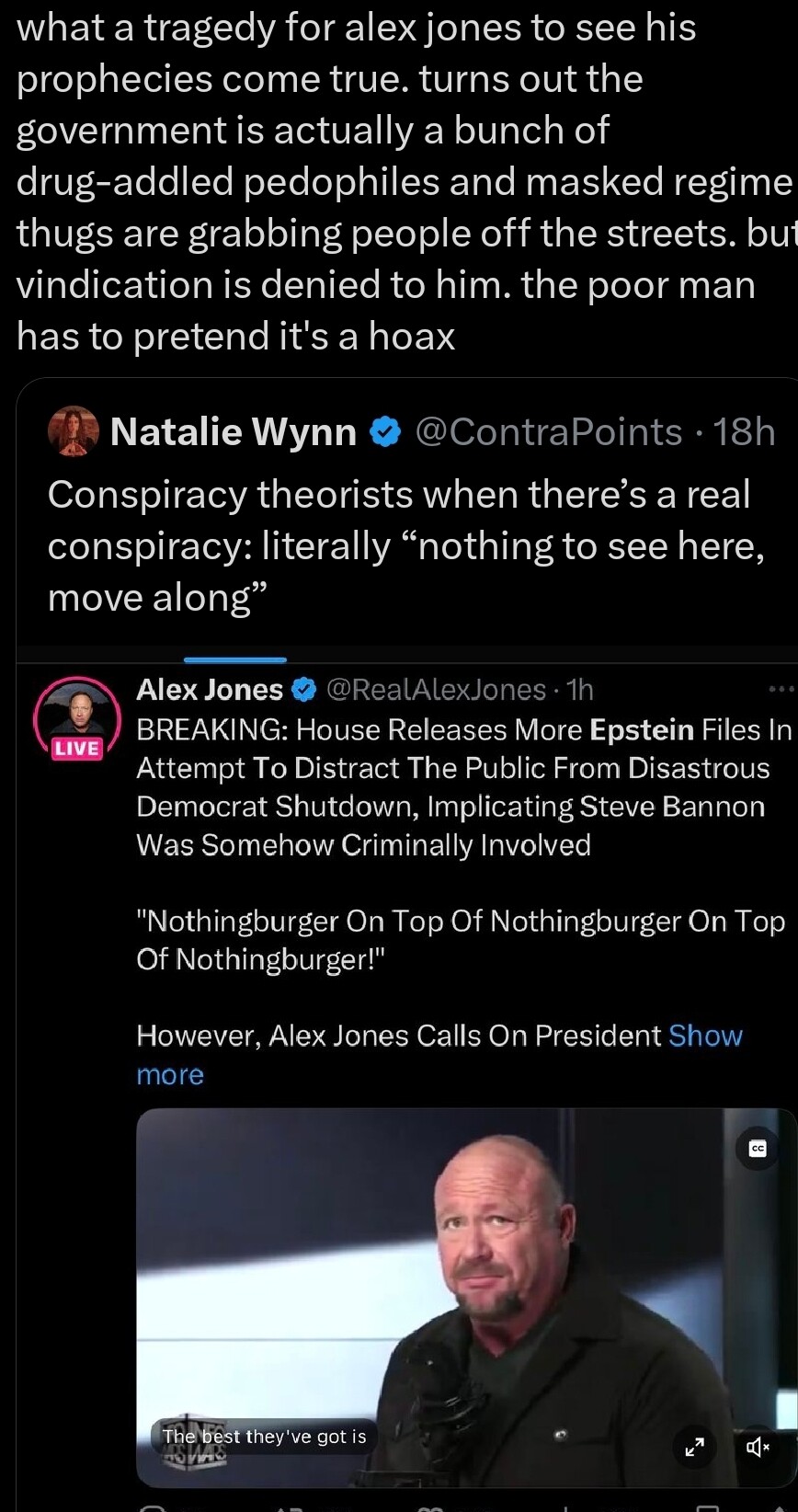Expand the video to fullscreen
798x1512 pixels.
[x=695, y=1448]
